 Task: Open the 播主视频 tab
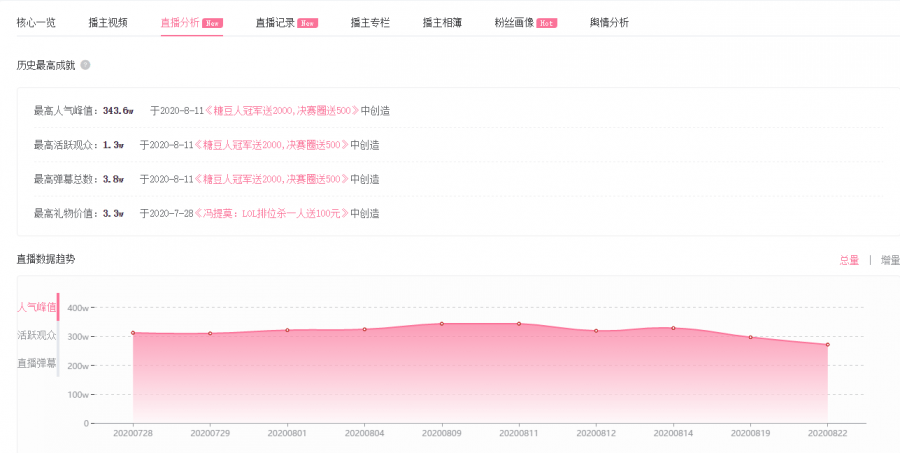point(108,22)
